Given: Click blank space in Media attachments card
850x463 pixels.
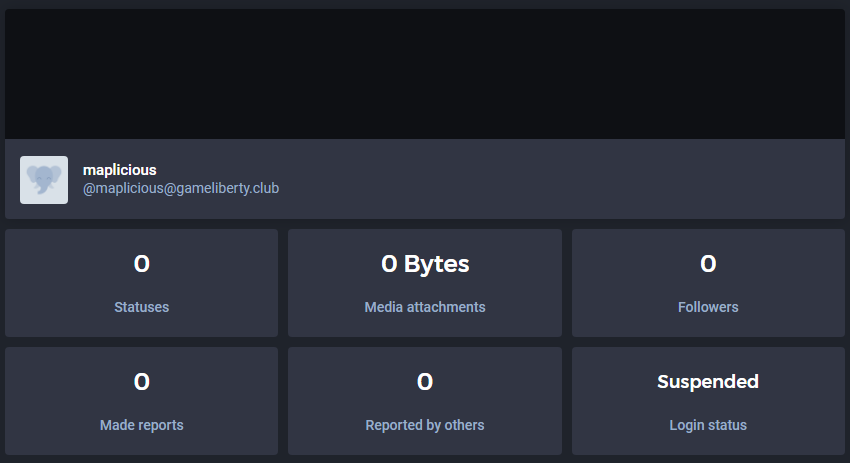Looking at the screenshot, I should tap(520, 285).
